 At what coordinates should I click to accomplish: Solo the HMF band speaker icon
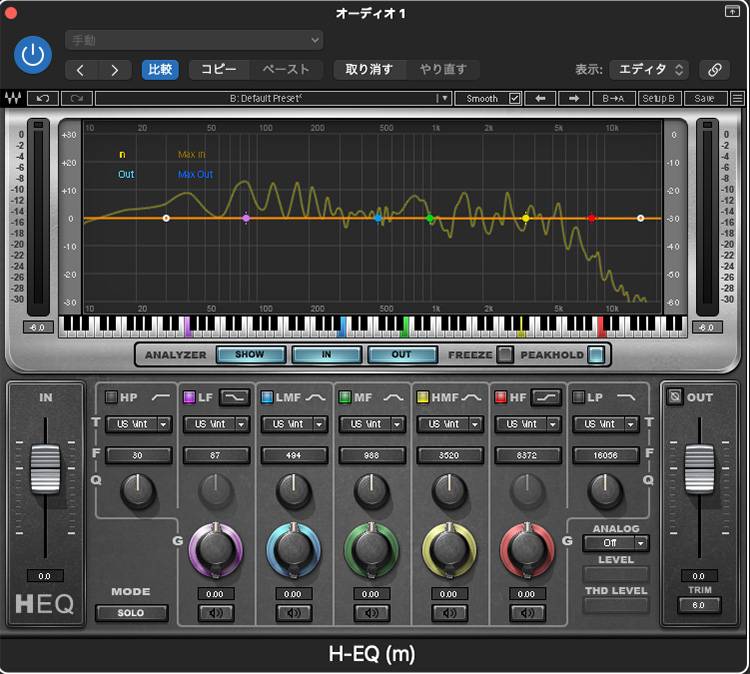(450, 613)
